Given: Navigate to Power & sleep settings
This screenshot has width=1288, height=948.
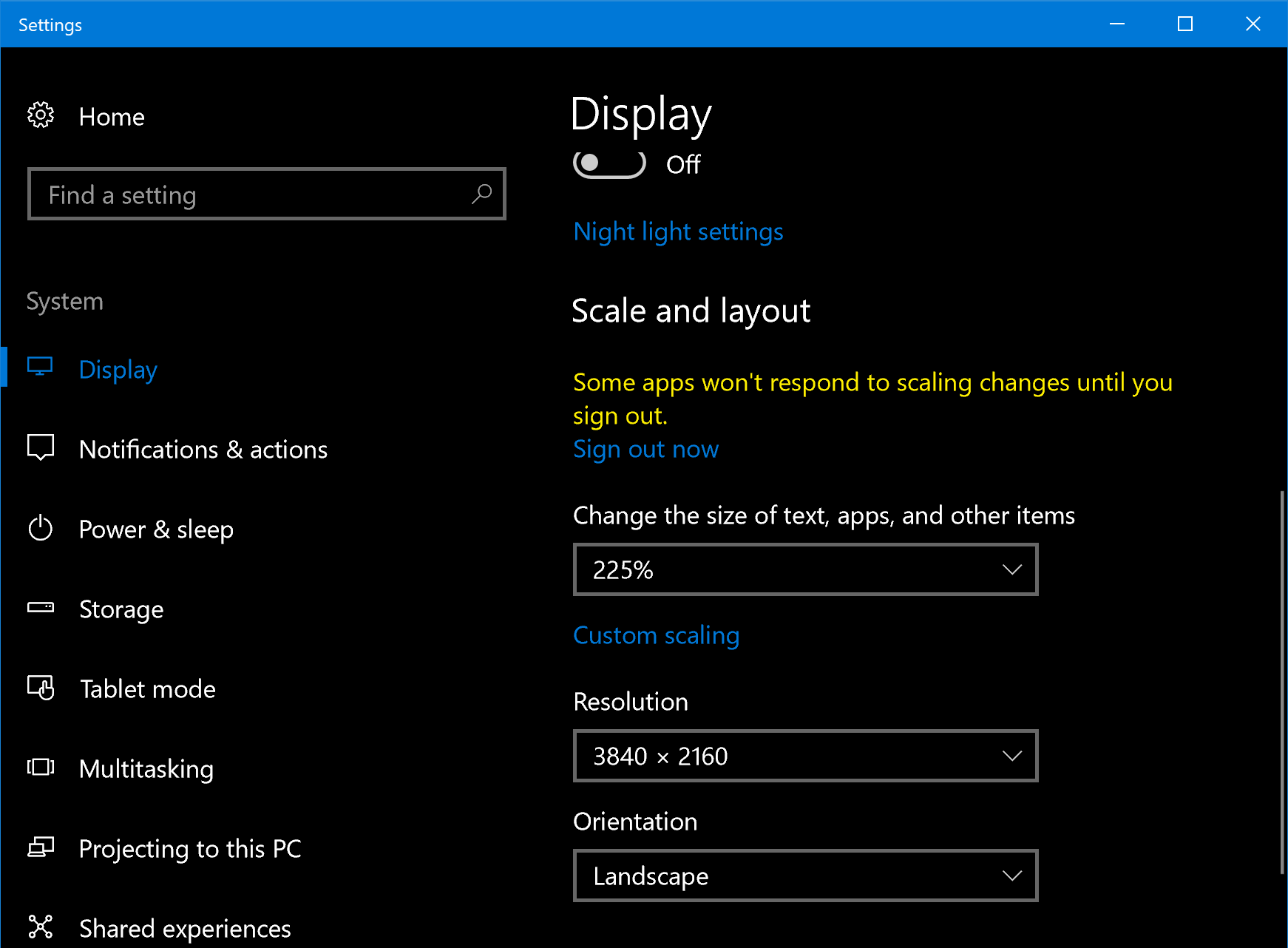Looking at the screenshot, I should [155, 528].
